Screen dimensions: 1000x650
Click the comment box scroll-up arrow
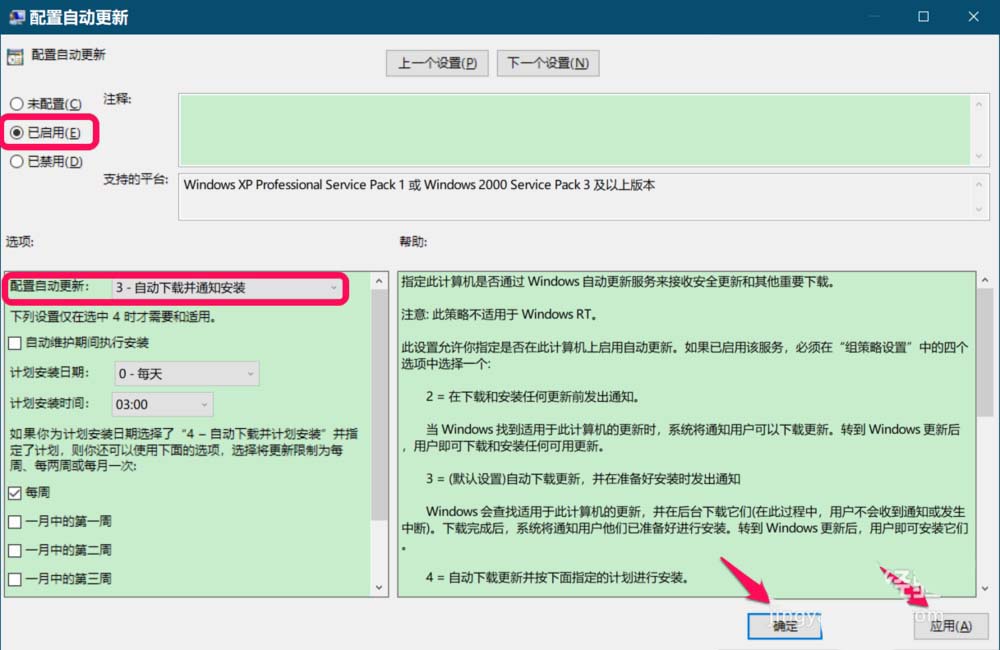979,105
